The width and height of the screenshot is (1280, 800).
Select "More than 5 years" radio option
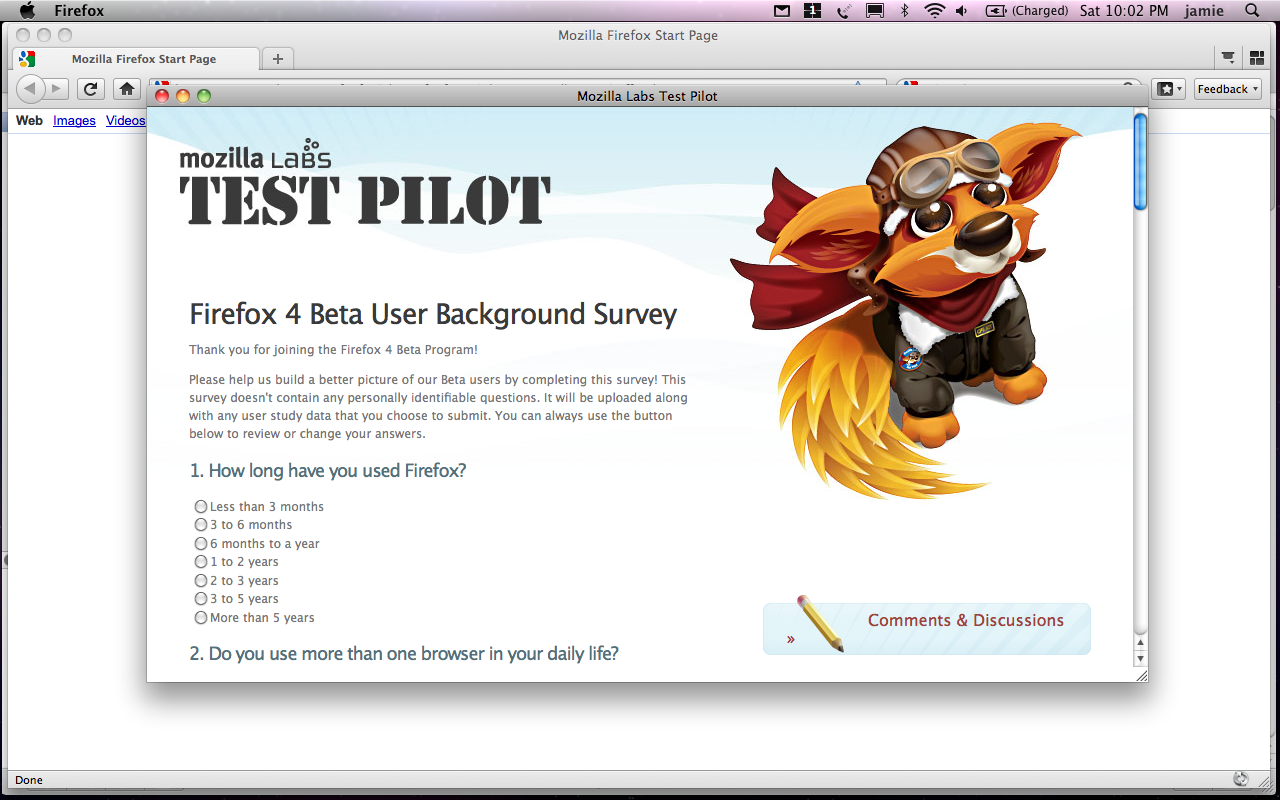tap(201, 618)
